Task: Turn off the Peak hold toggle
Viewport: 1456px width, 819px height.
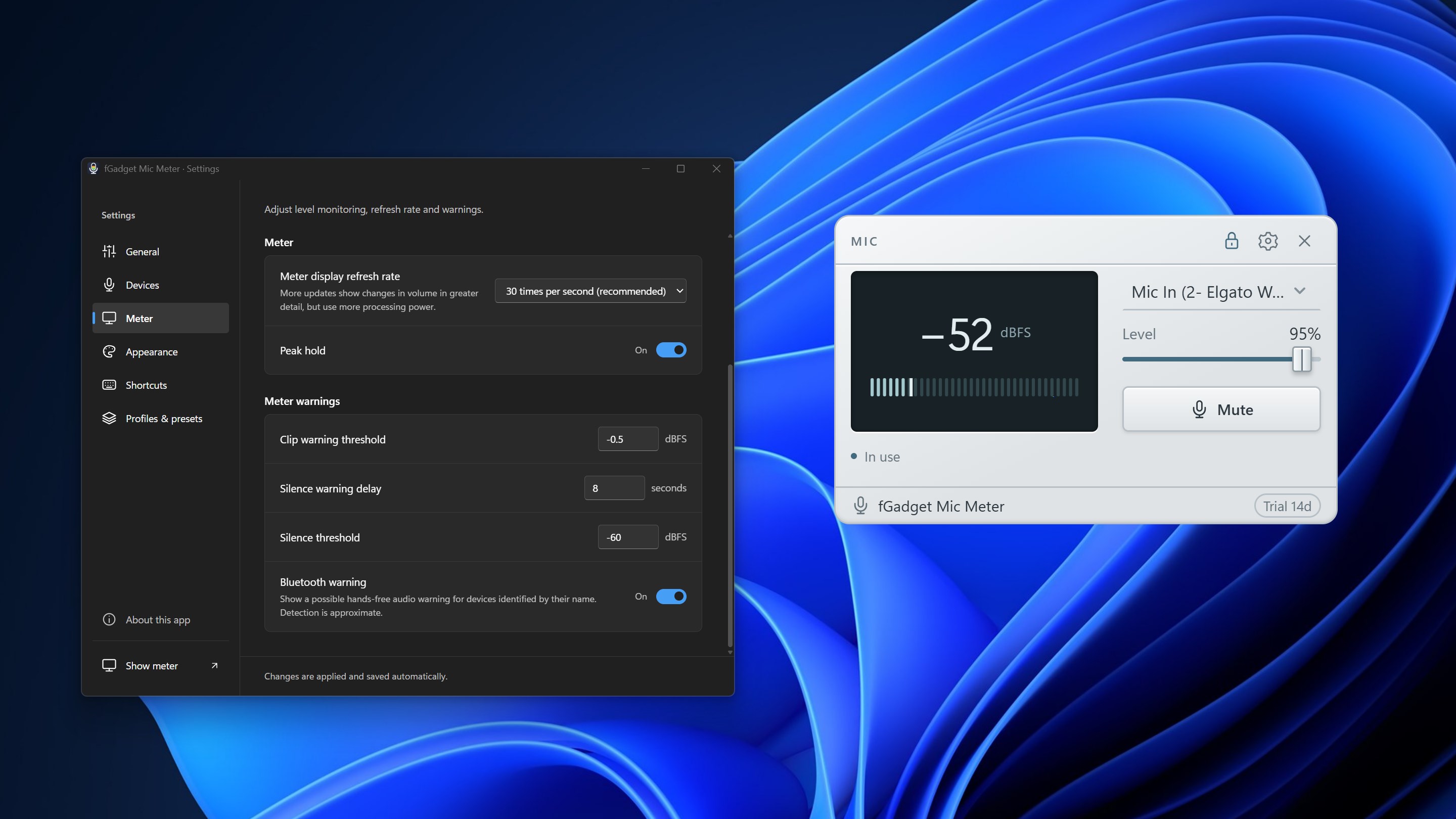Action: 671,350
